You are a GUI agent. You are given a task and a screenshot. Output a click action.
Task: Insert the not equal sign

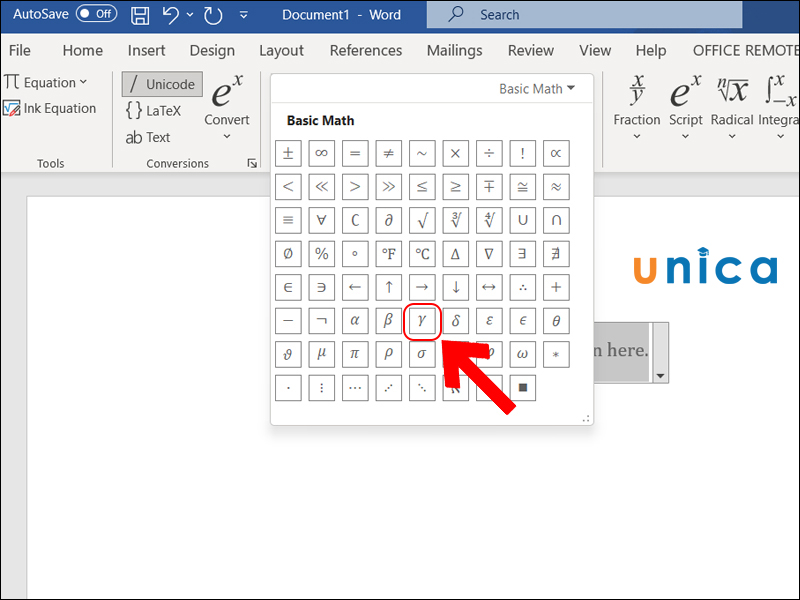388,153
